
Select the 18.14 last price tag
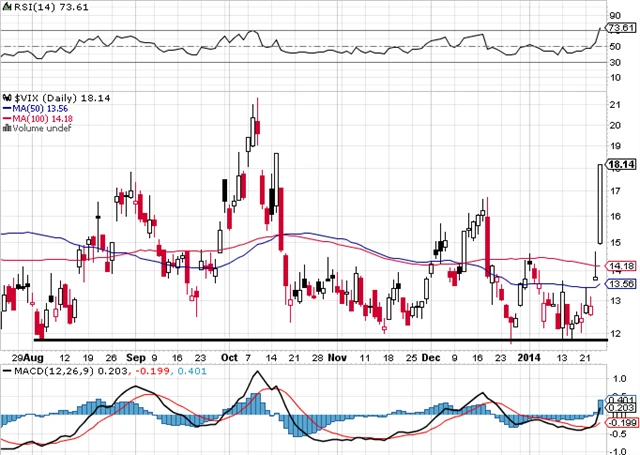click(622, 164)
